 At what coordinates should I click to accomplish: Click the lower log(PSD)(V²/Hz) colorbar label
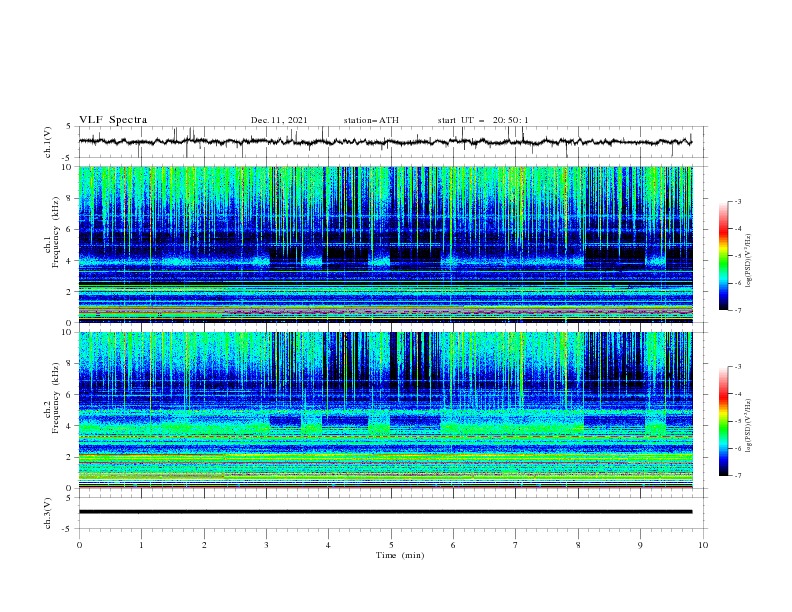[x=748, y=425]
